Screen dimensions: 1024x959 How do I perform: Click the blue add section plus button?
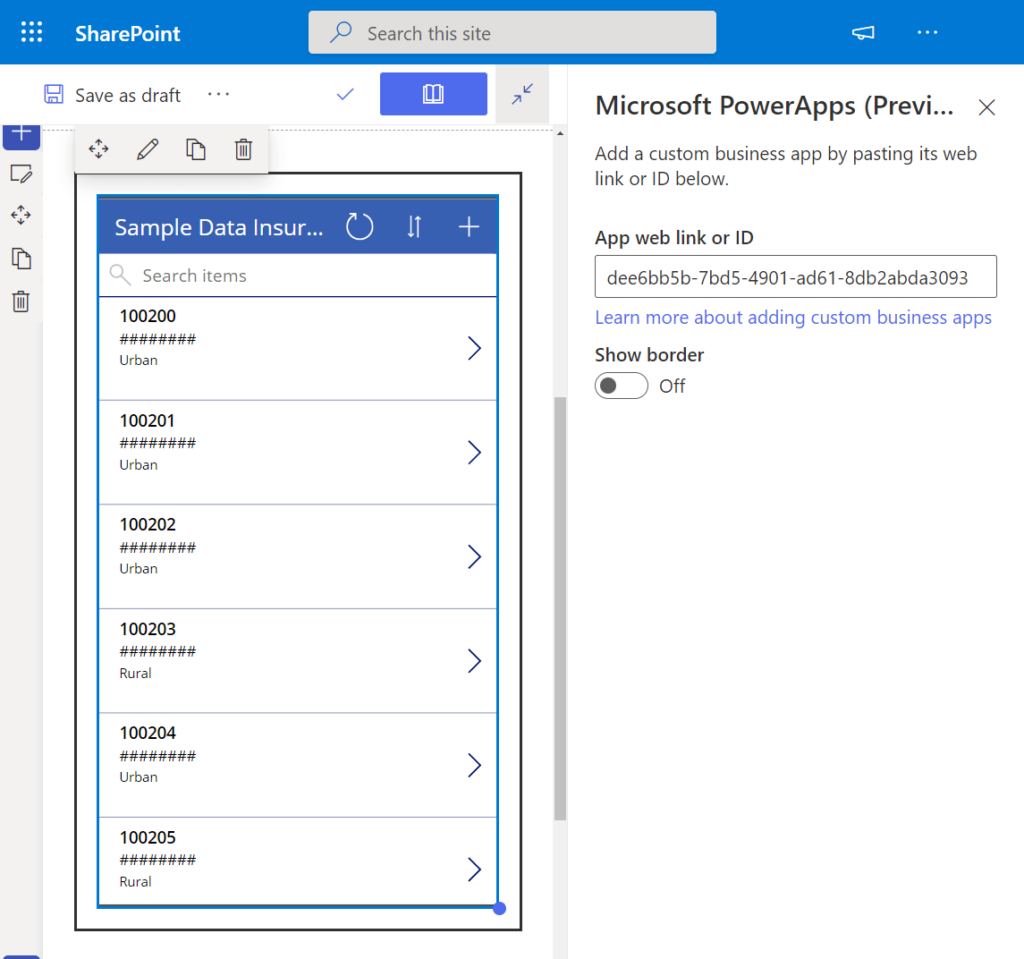[x=22, y=135]
